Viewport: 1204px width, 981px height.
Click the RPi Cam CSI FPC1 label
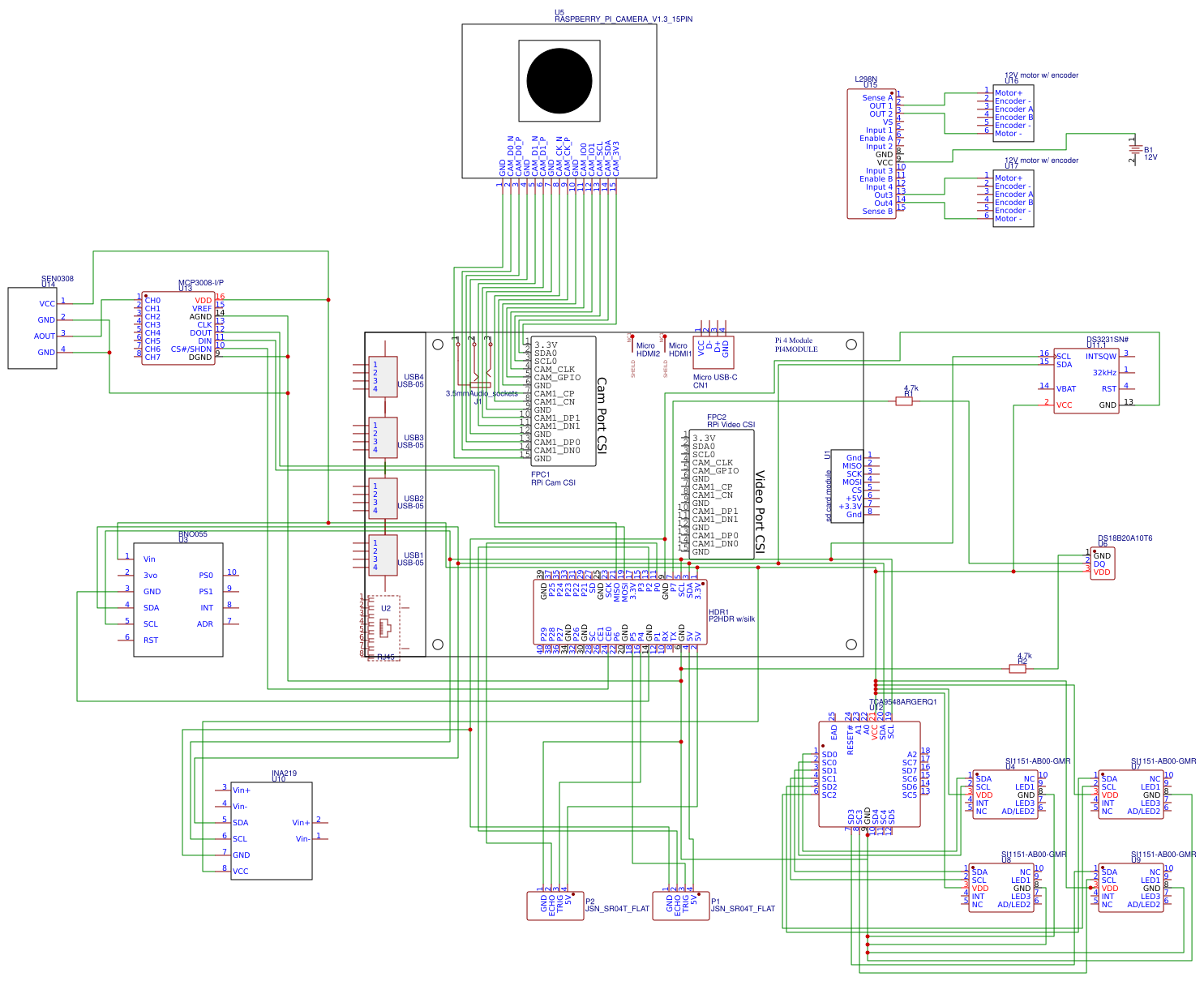pos(552,477)
